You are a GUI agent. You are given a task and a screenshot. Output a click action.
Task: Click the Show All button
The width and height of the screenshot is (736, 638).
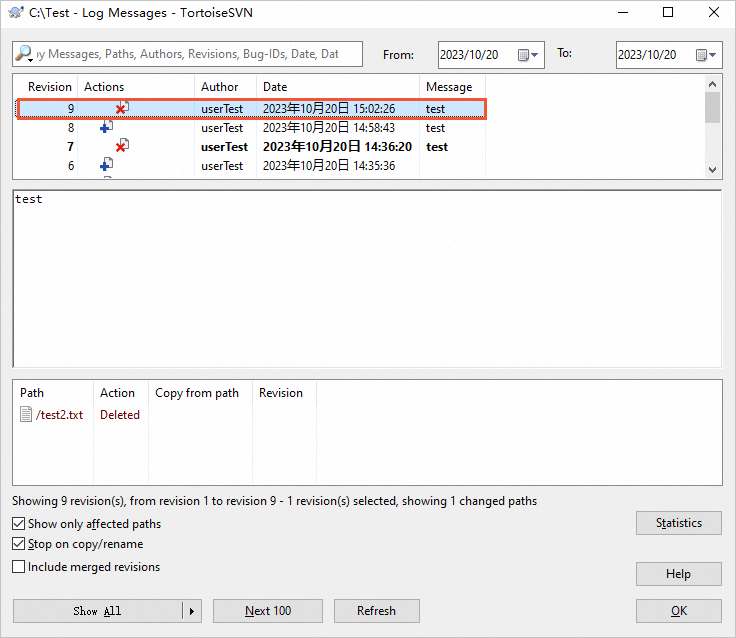(x=98, y=611)
